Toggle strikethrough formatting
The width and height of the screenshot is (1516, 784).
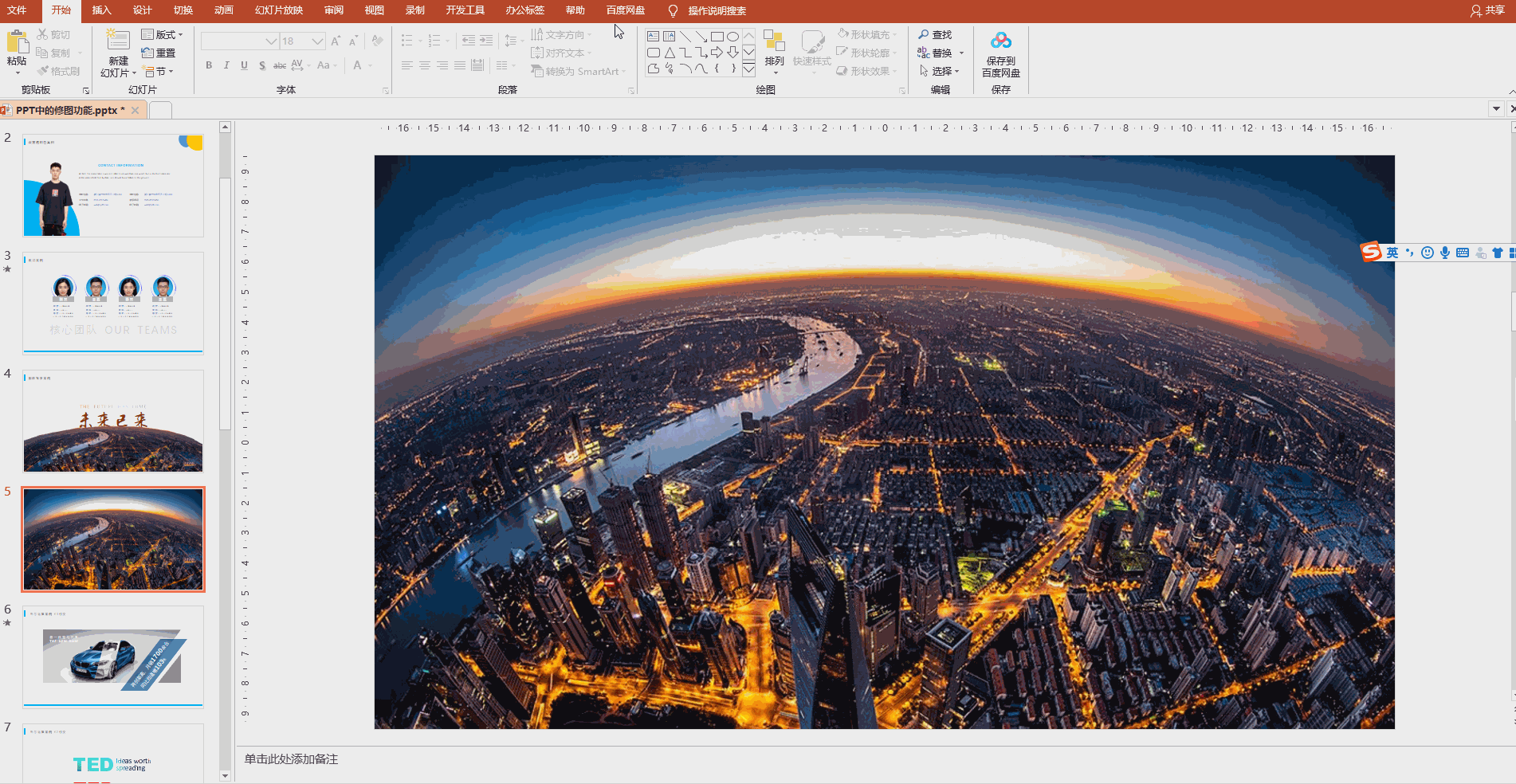coord(280,65)
